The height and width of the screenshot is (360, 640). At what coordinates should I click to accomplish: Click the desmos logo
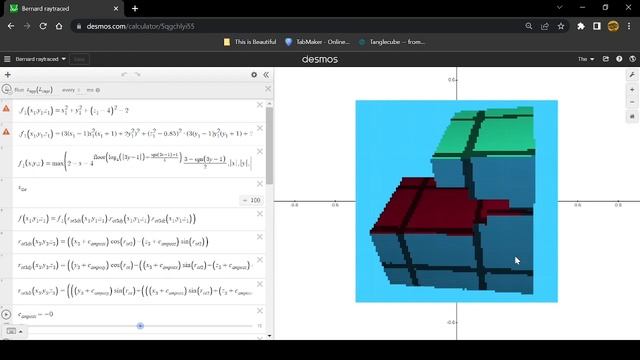pyautogui.click(x=320, y=60)
